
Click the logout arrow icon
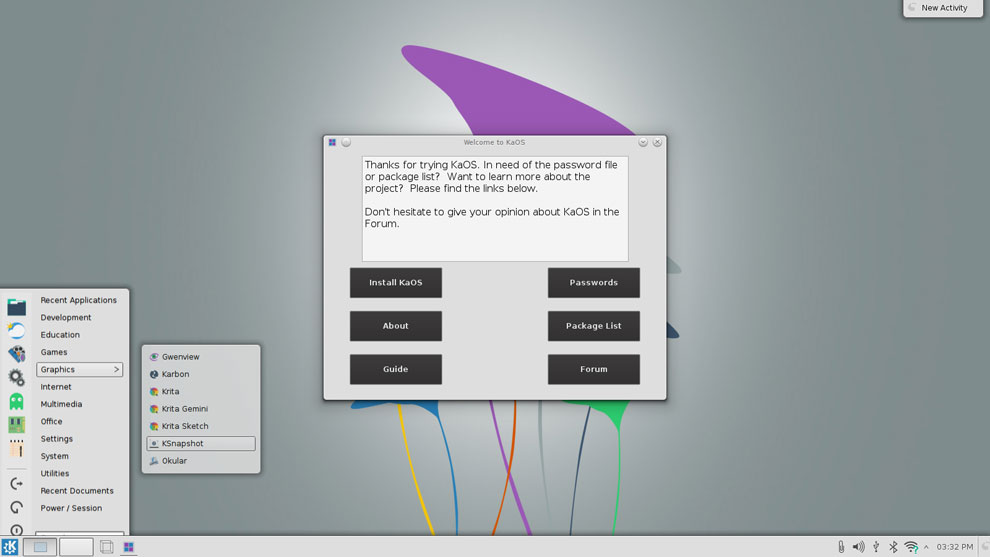[16, 484]
